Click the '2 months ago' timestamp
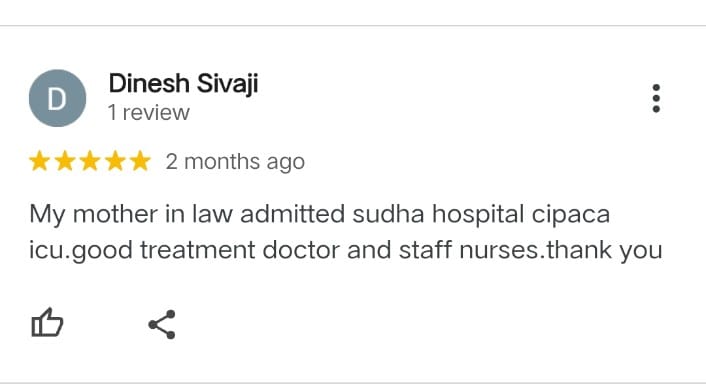Image resolution: width=706 pixels, height=392 pixels. (235, 162)
